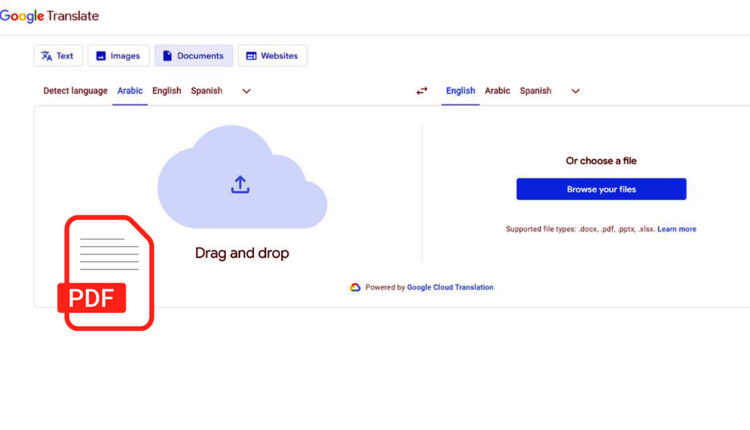This screenshot has width=750, height=430.
Task: Expand the target language list chevron
Action: tap(575, 91)
